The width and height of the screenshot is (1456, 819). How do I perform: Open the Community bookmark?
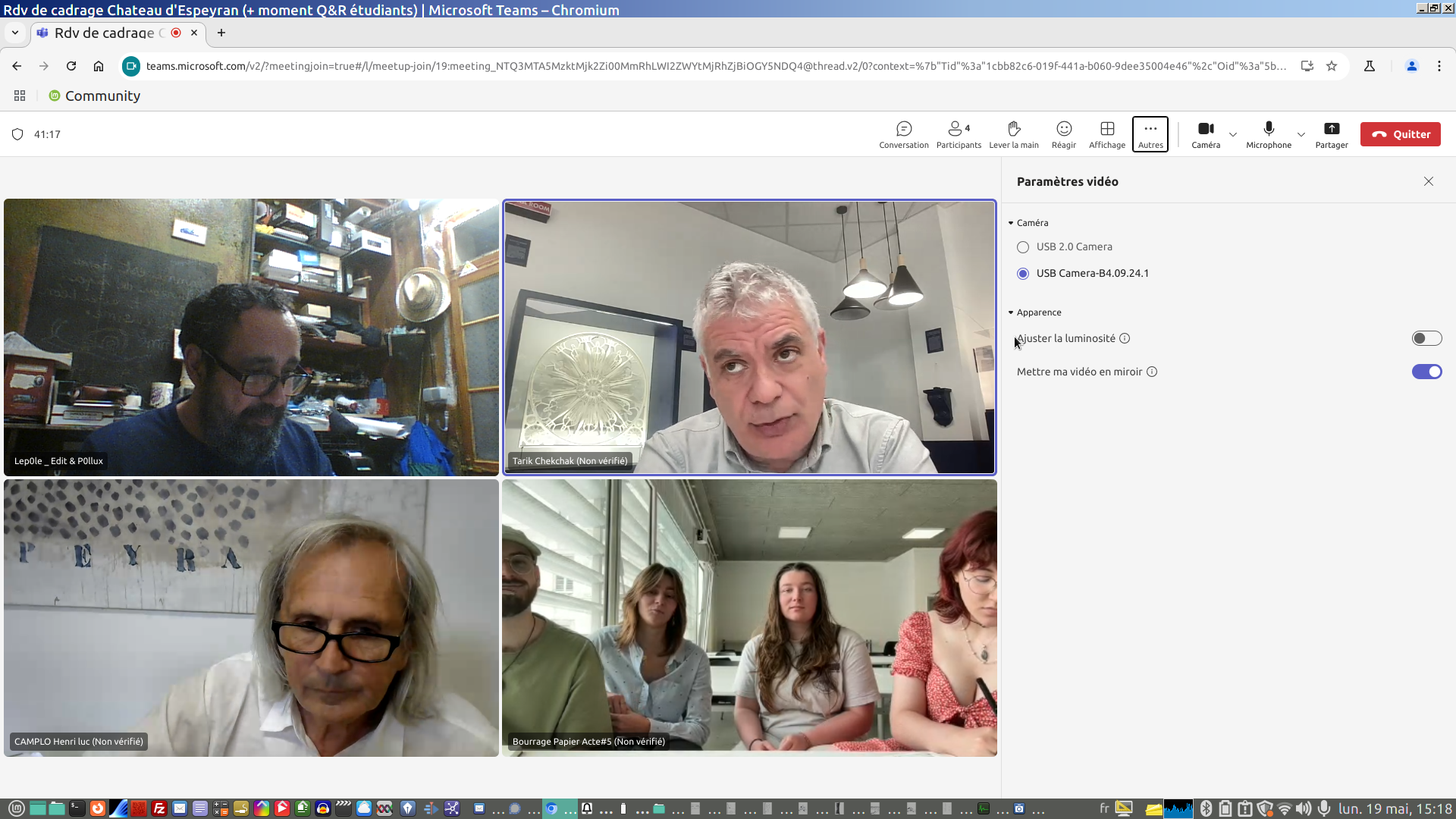point(95,96)
